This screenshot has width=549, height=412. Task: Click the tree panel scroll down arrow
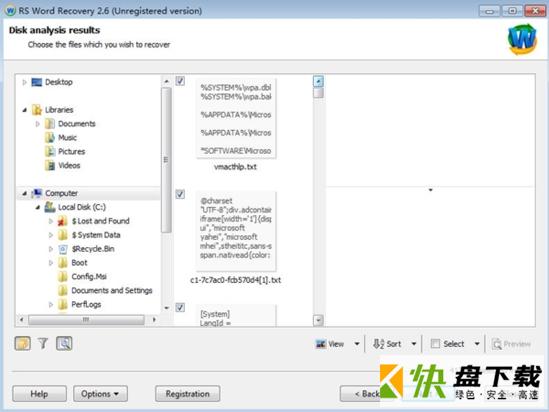167,308
